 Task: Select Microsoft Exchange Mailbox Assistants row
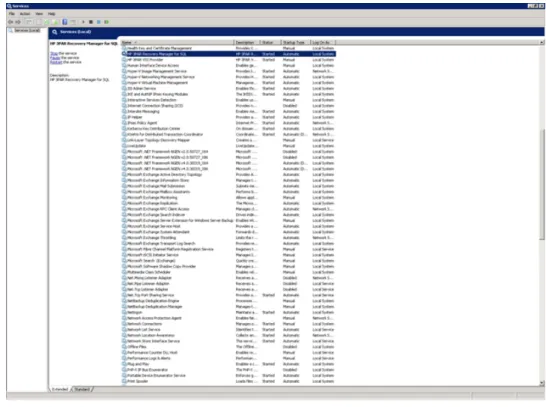[x=228, y=192]
